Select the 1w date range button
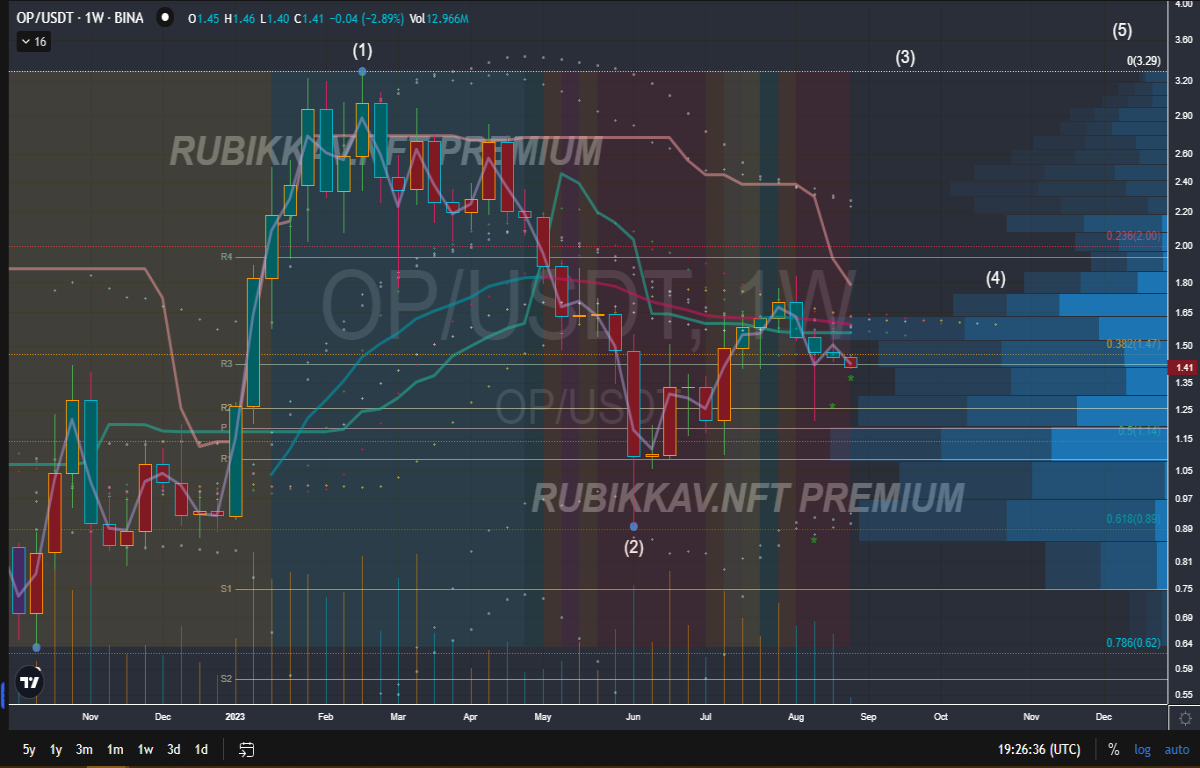The image size is (1200, 768). click(145, 749)
